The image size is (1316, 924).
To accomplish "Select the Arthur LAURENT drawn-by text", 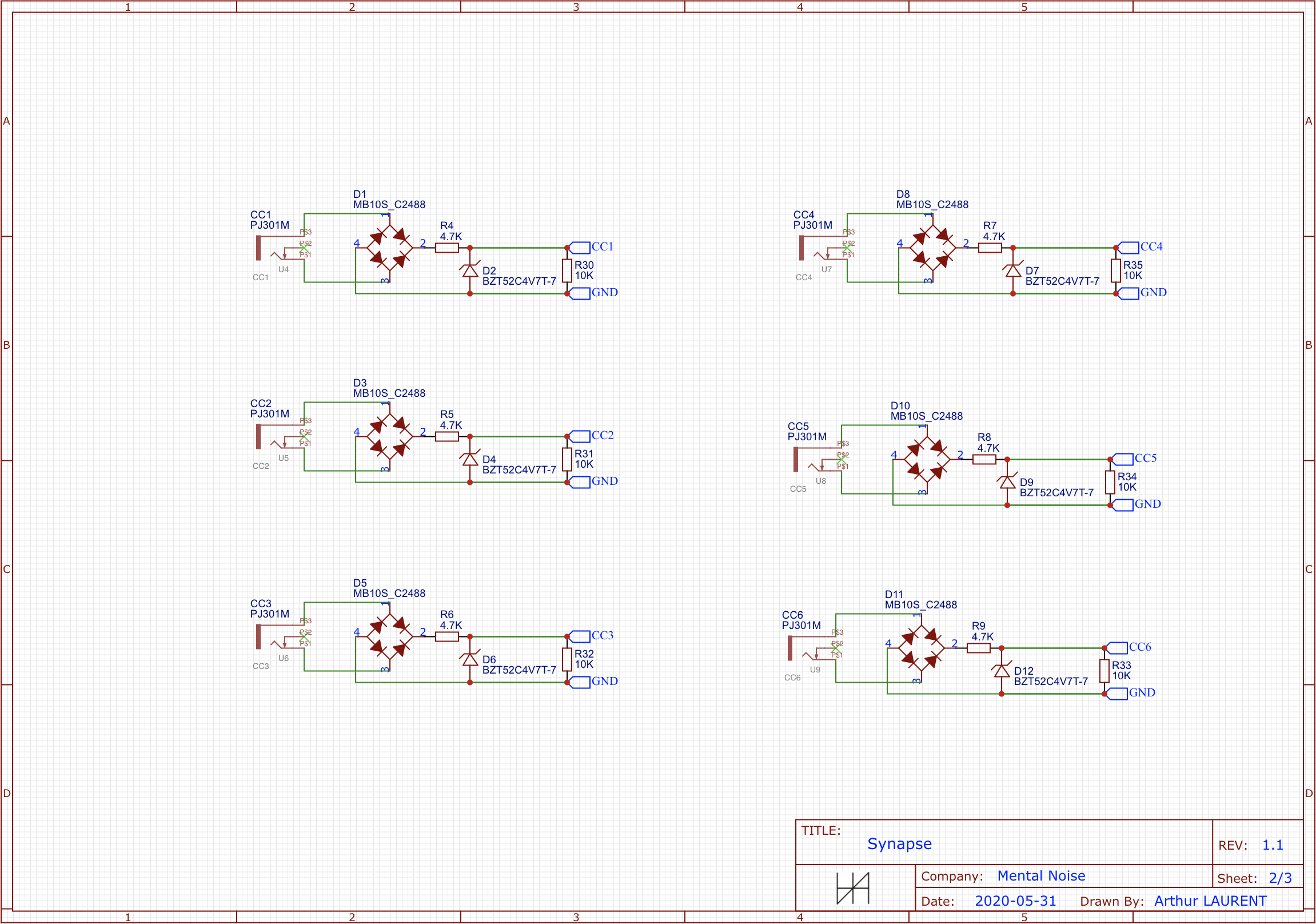I will [x=1210, y=901].
